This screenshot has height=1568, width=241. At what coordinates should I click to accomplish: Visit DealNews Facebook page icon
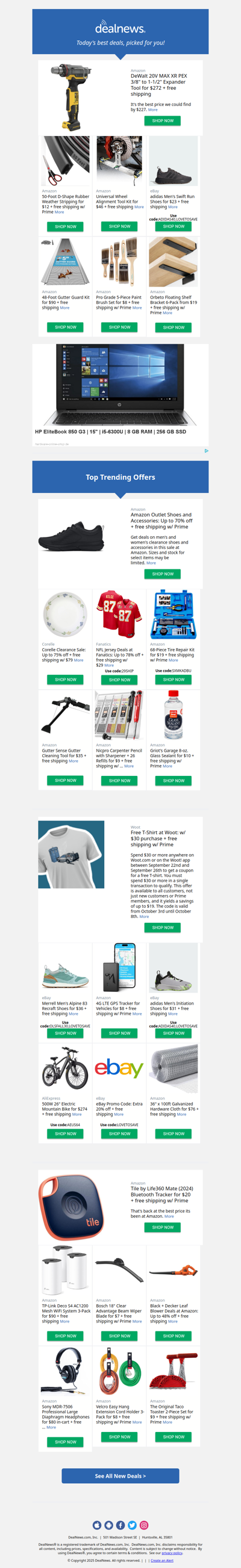point(120,1525)
